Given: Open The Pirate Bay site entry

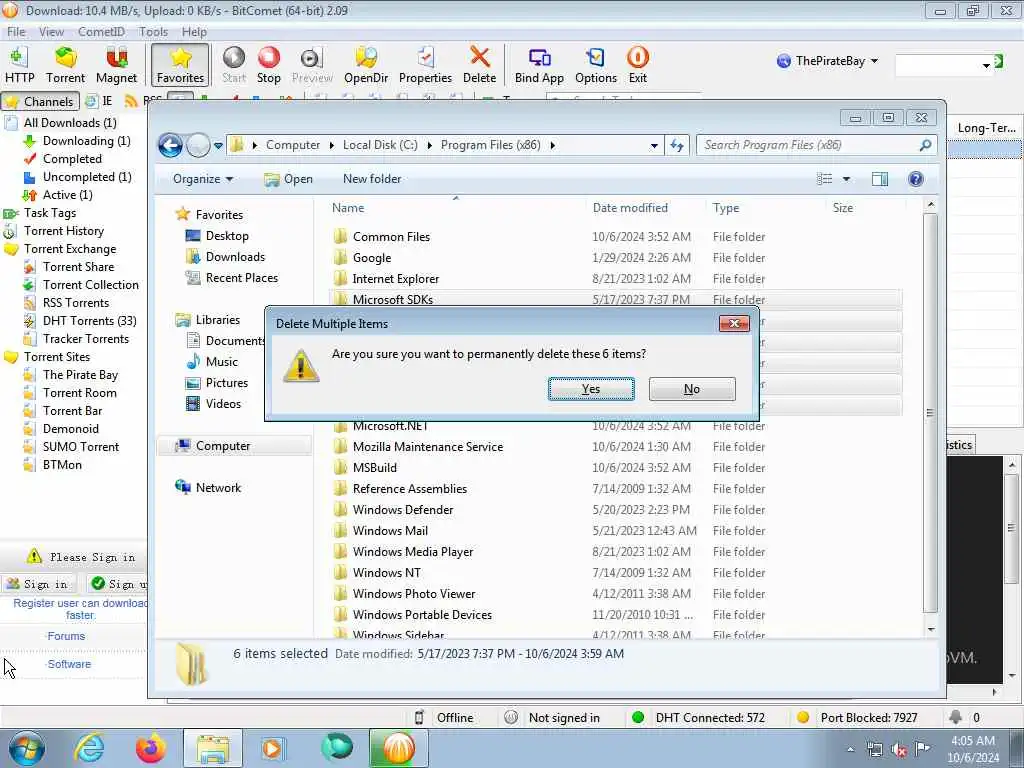Looking at the screenshot, I should point(80,375).
